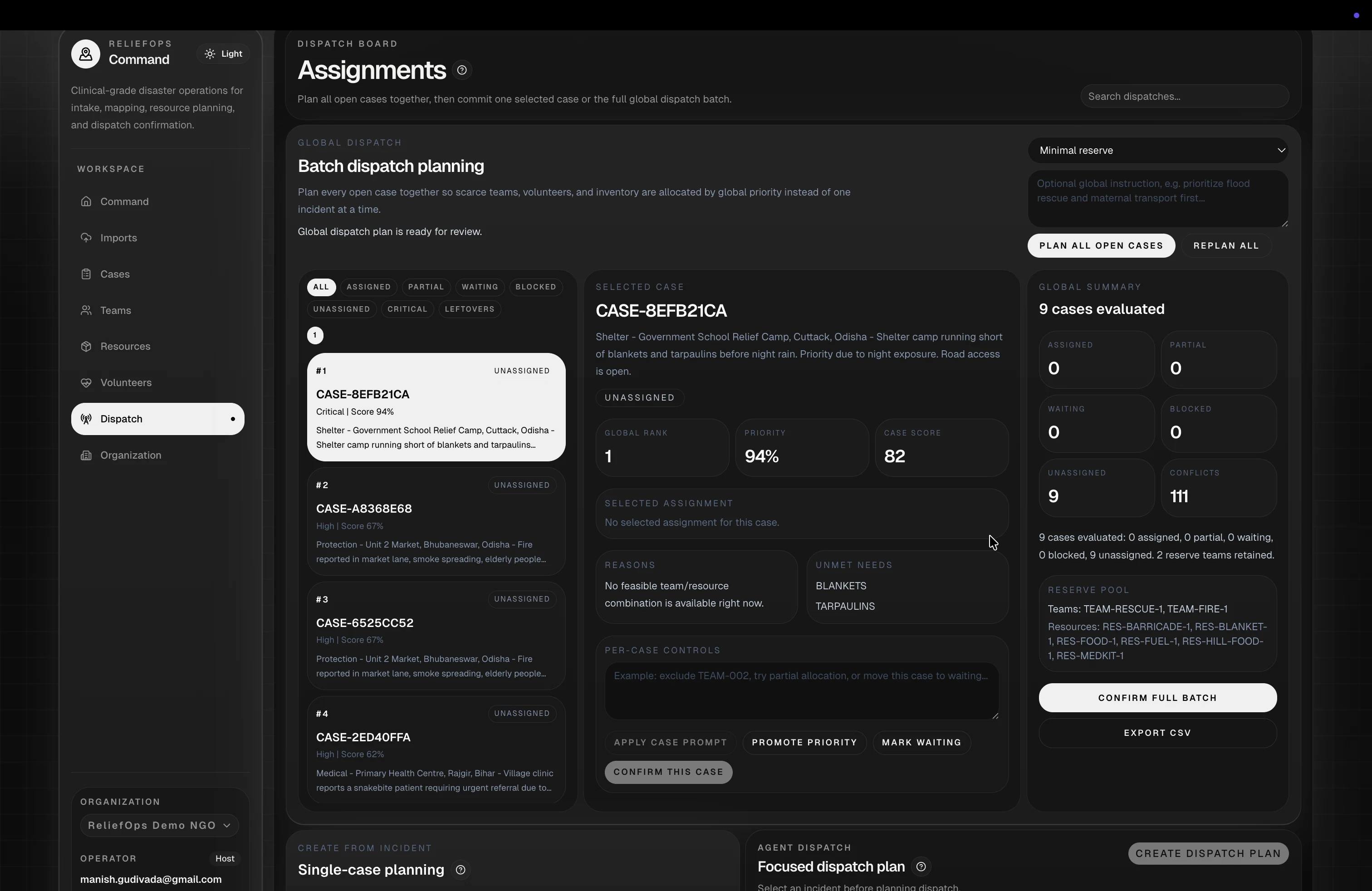Focus the Search dispatches field
This screenshot has width=1372, height=891.
tap(1185, 96)
